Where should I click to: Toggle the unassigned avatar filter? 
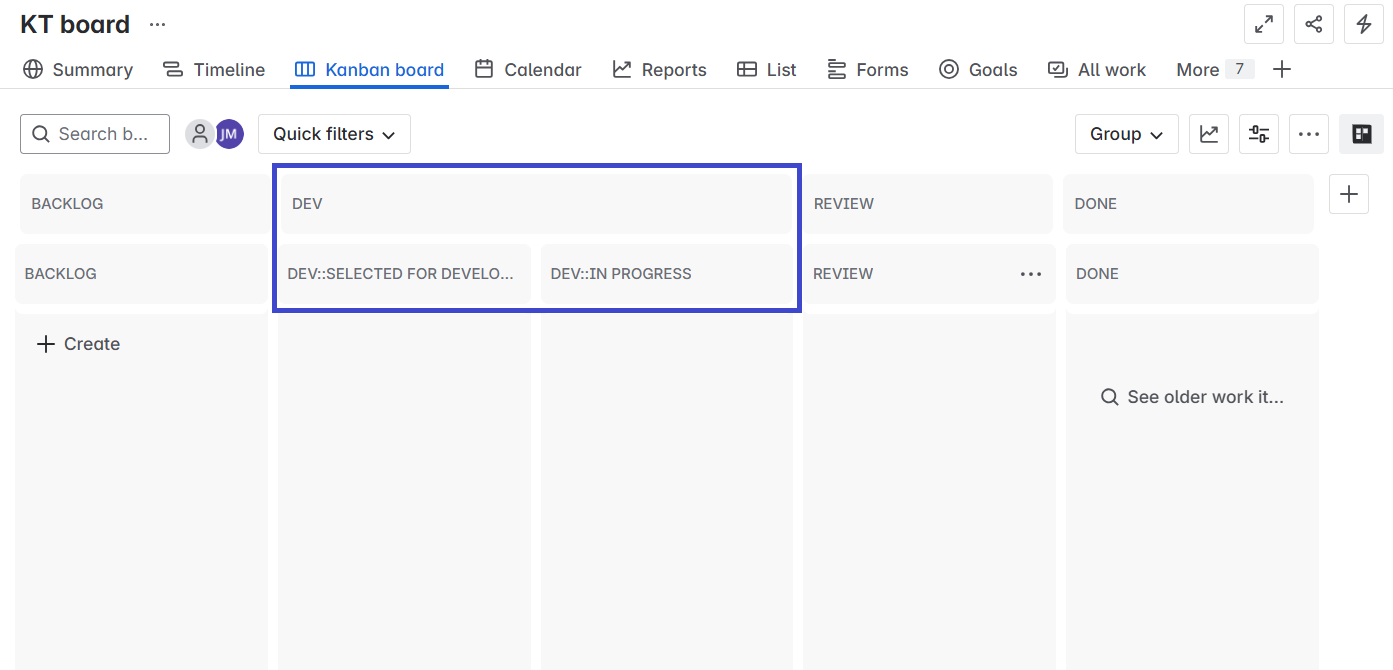click(x=200, y=134)
